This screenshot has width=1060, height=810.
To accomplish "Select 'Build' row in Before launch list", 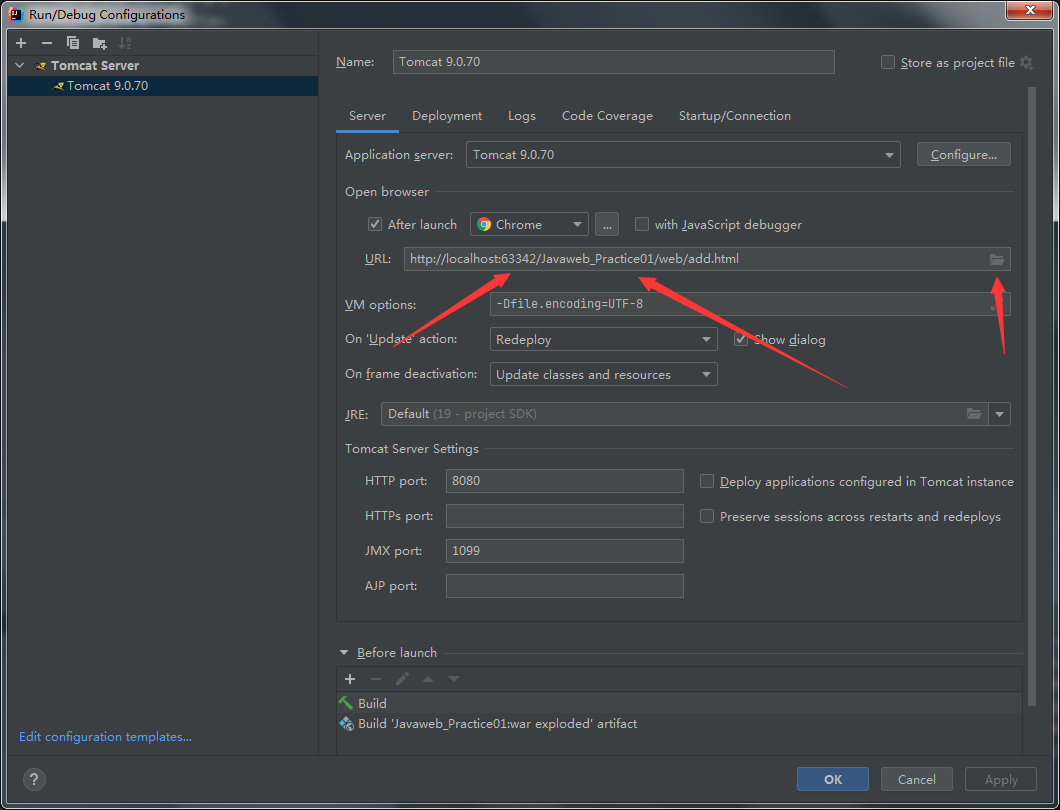I will (679, 703).
